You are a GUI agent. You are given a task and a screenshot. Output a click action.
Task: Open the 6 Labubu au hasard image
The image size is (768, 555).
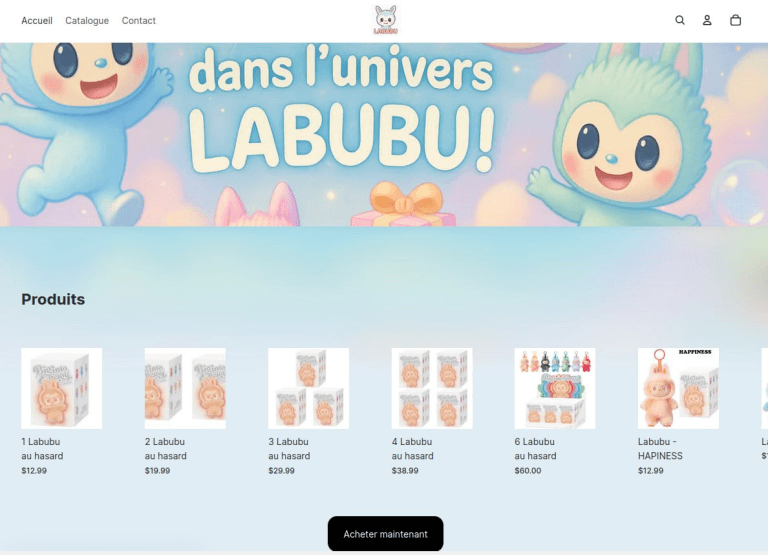coord(555,388)
